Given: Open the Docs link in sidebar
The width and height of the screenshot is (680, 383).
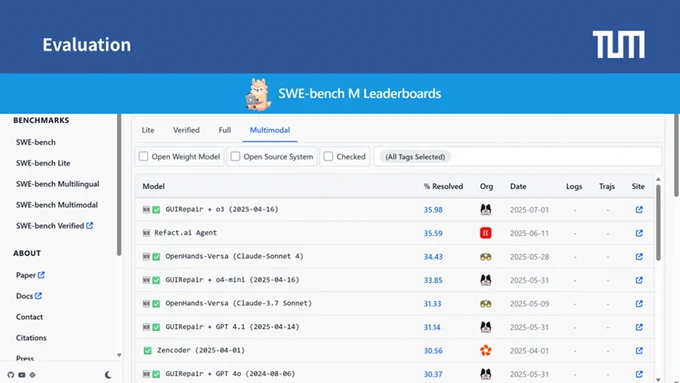Looking at the screenshot, I should (29, 296).
